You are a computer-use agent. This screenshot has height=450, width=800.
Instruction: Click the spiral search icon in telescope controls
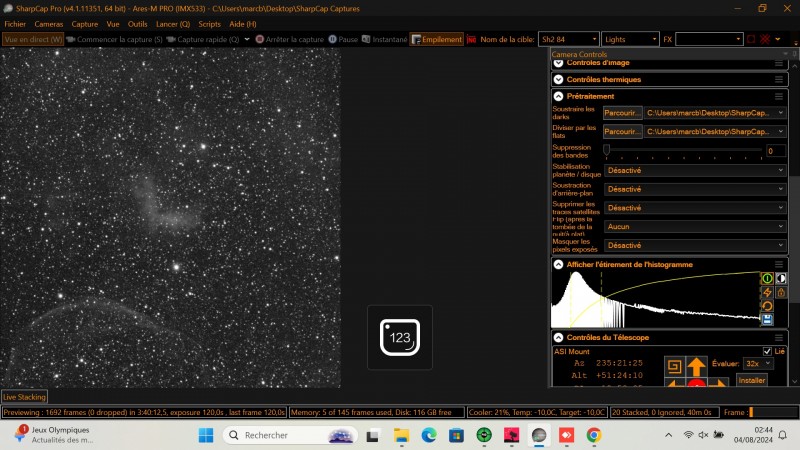coord(674,366)
